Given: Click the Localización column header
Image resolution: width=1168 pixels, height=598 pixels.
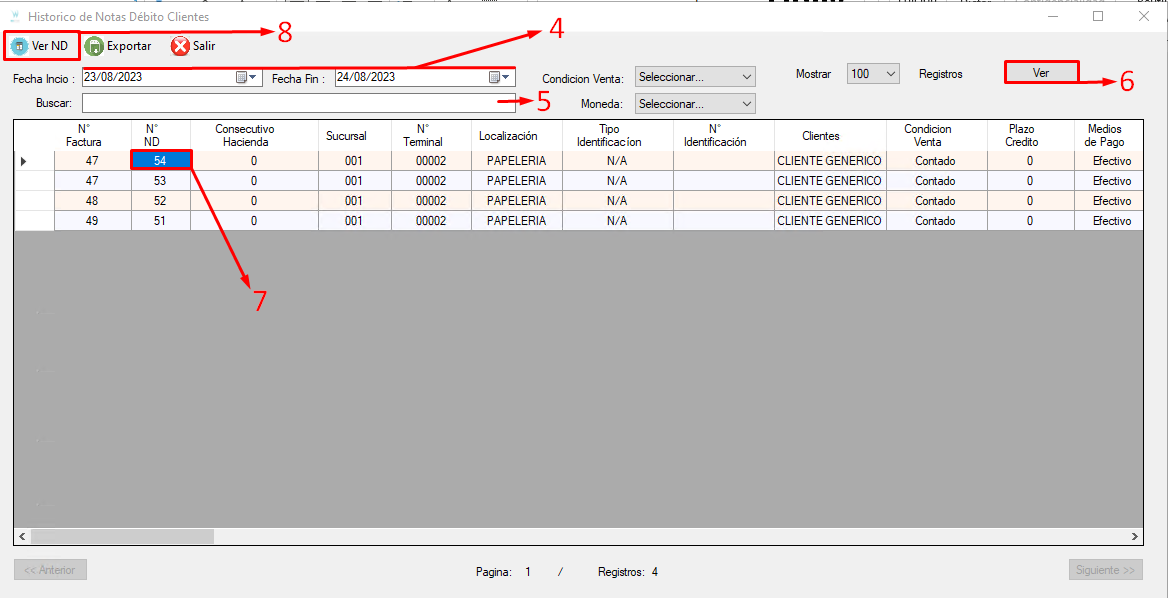Looking at the screenshot, I should click(x=516, y=135).
